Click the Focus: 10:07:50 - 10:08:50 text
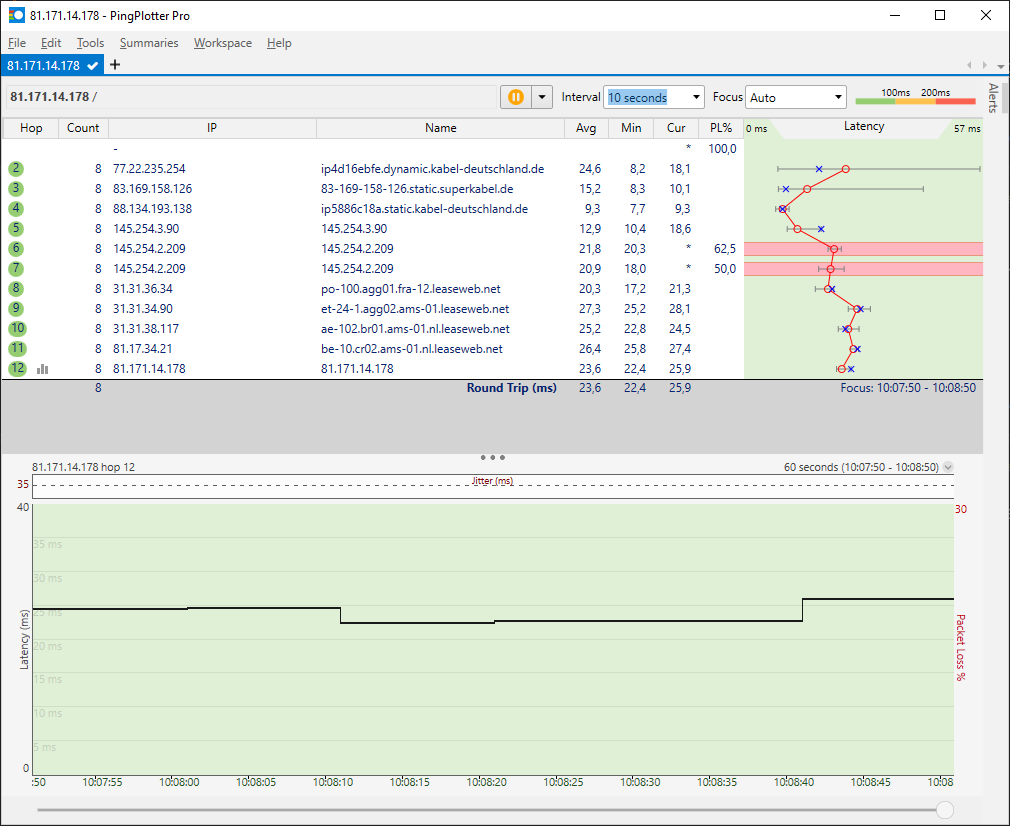The width and height of the screenshot is (1010, 826). point(908,388)
